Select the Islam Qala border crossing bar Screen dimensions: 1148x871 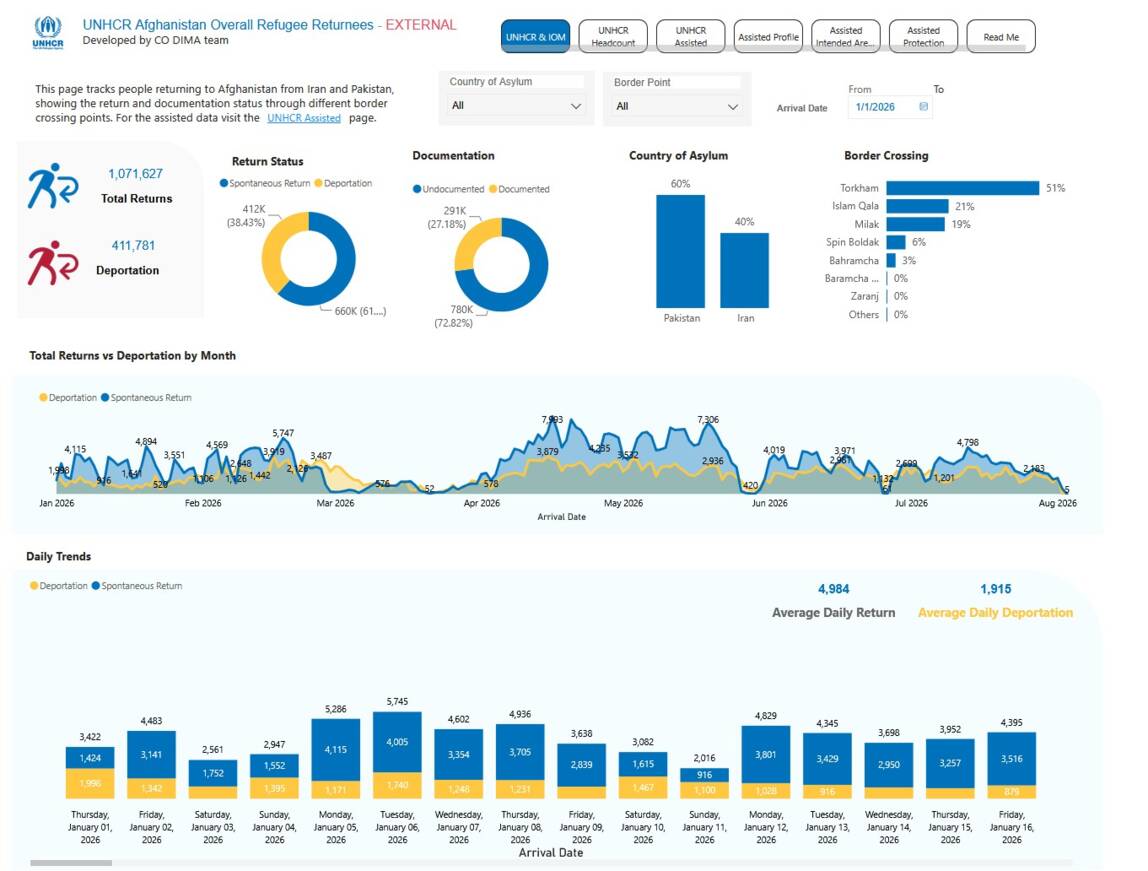[x=917, y=206]
